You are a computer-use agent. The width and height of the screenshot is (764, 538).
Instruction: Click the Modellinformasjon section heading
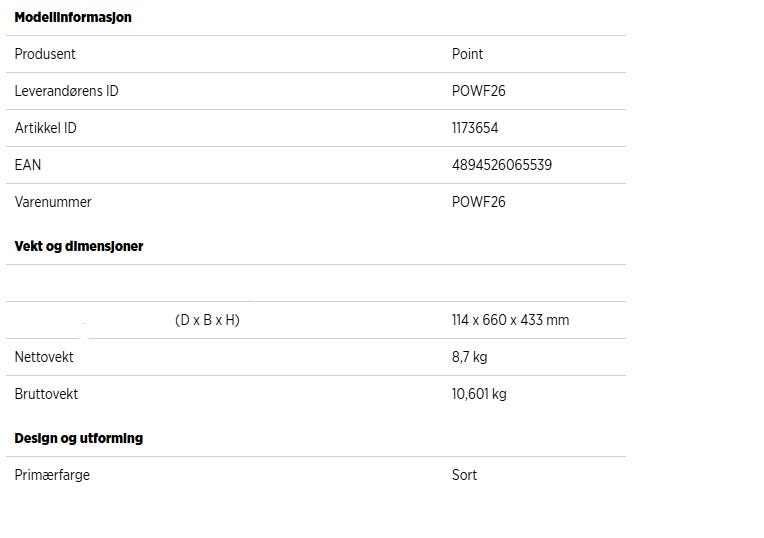(x=73, y=17)
